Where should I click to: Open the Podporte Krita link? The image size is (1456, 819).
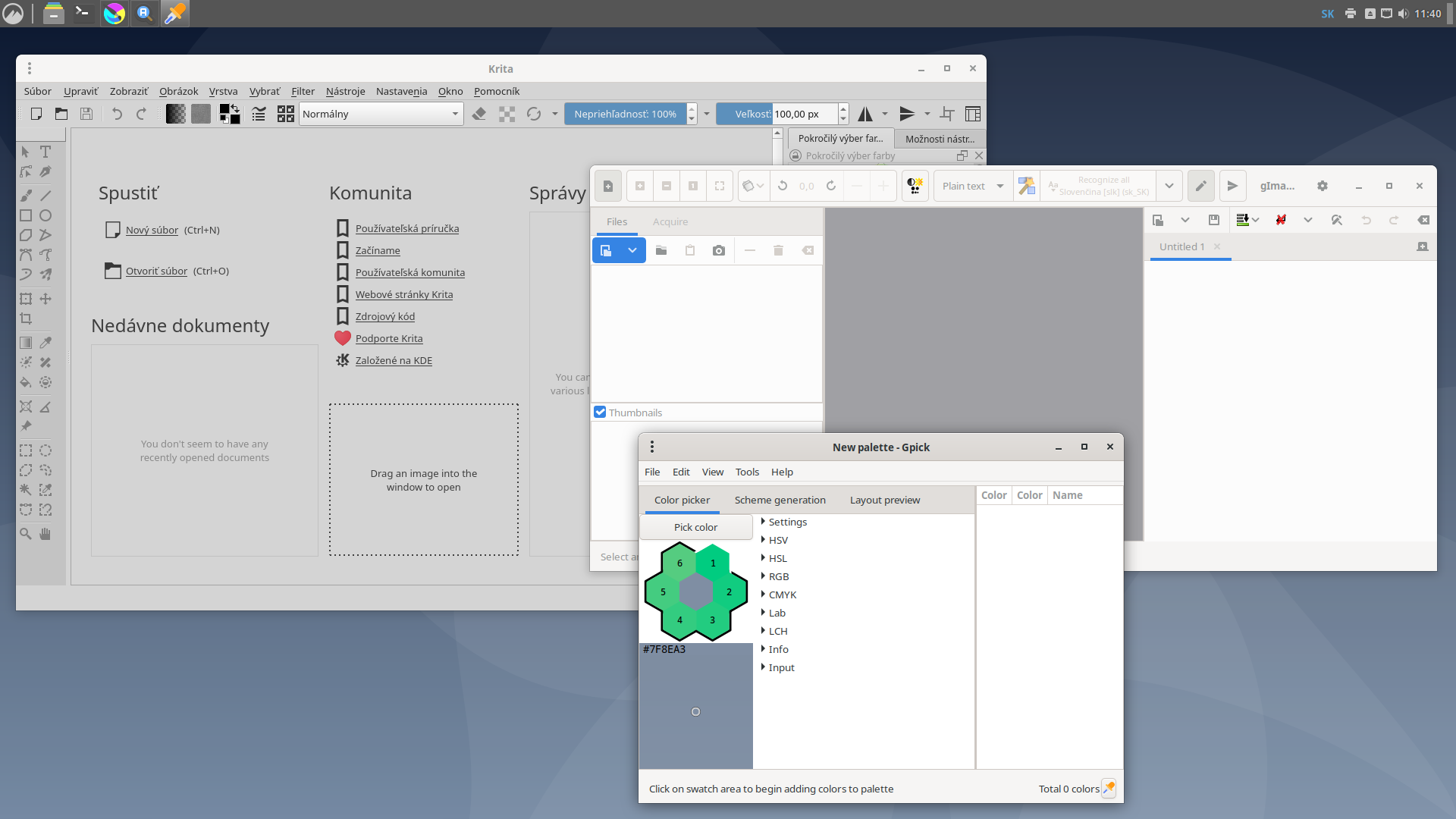point(389,338)
